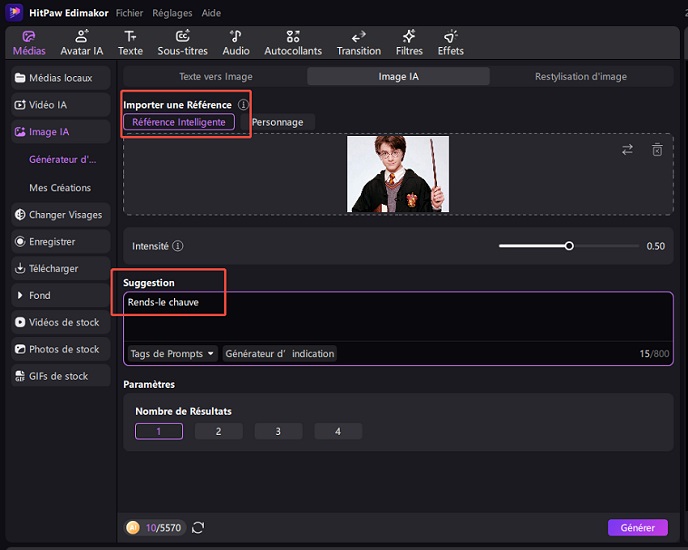This screenshot has width=688, height=550.
Task: Open Générateur d'... sub-item
Action: (x=62, y=159)
